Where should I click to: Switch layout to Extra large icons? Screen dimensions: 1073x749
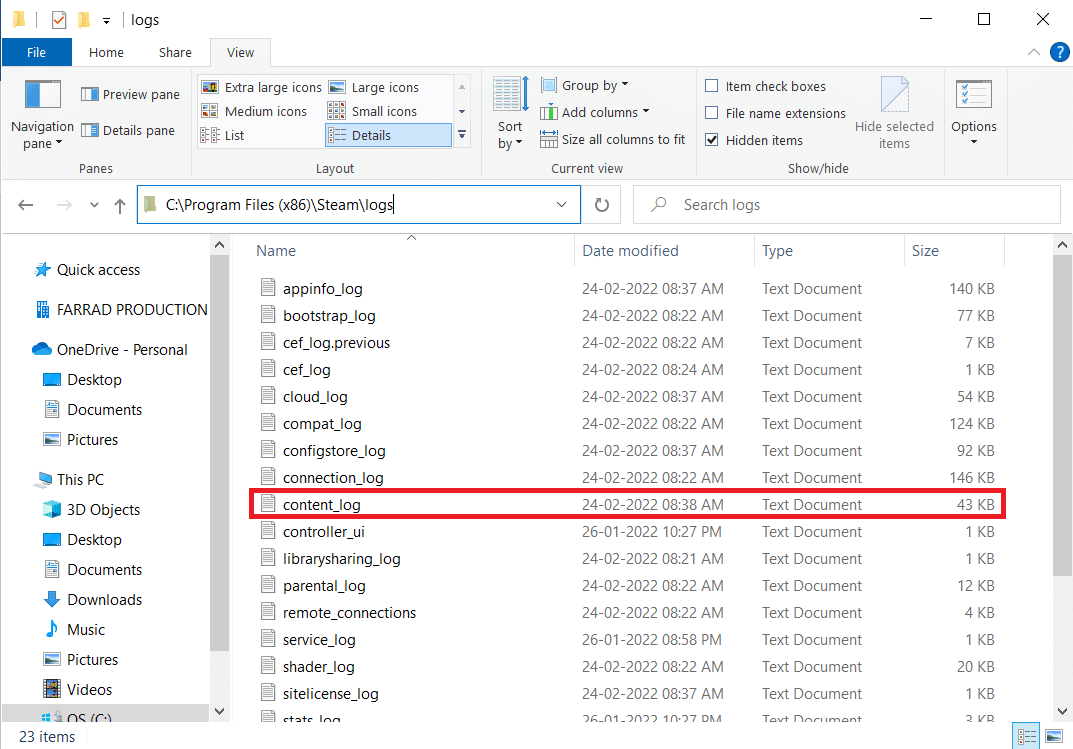[x=261, y=88]
